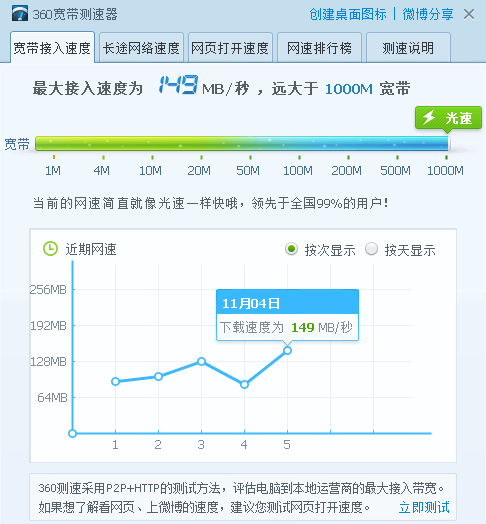Click the 光速 lightning badge
The image size is (486, 524).
(x=448, y=118)
